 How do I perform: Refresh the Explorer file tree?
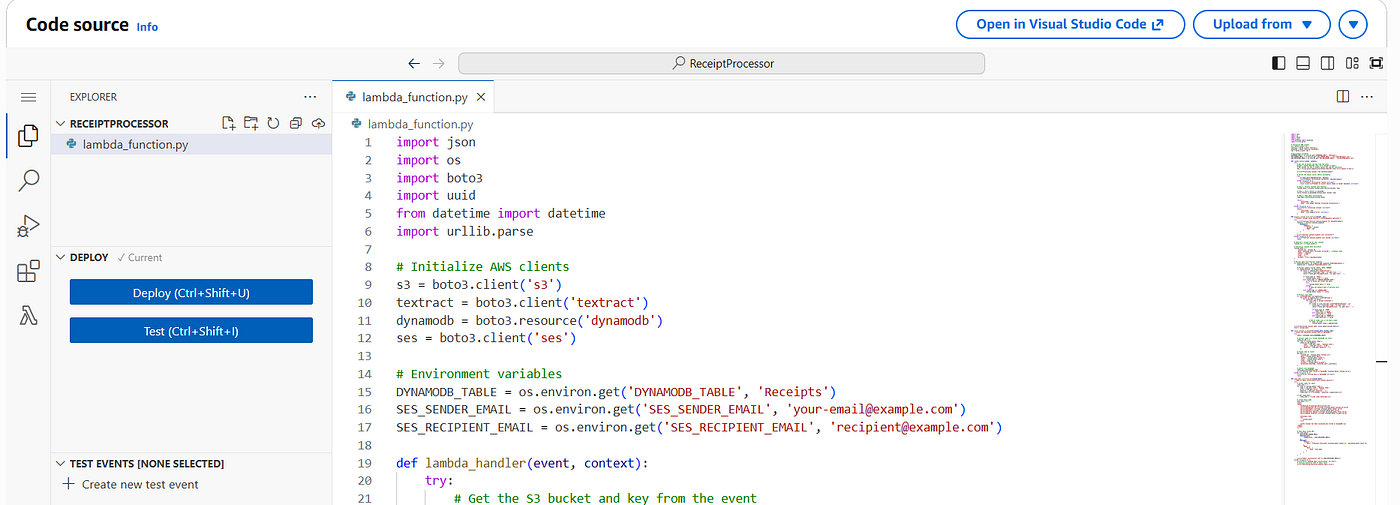pos(273,123)
